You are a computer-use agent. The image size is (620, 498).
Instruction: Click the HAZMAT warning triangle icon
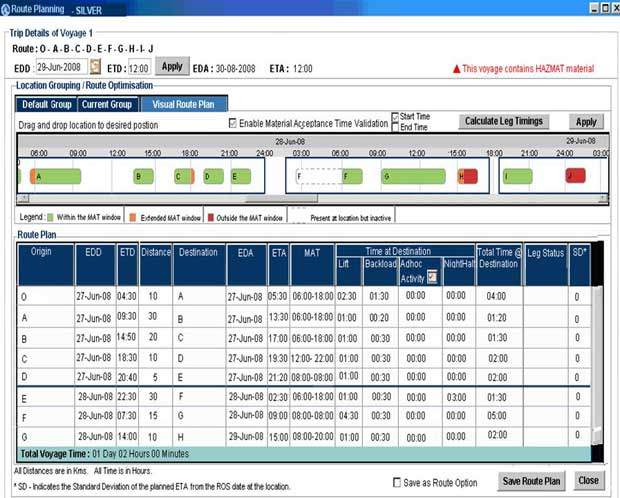pyautogui.click(x=456, y=69)
